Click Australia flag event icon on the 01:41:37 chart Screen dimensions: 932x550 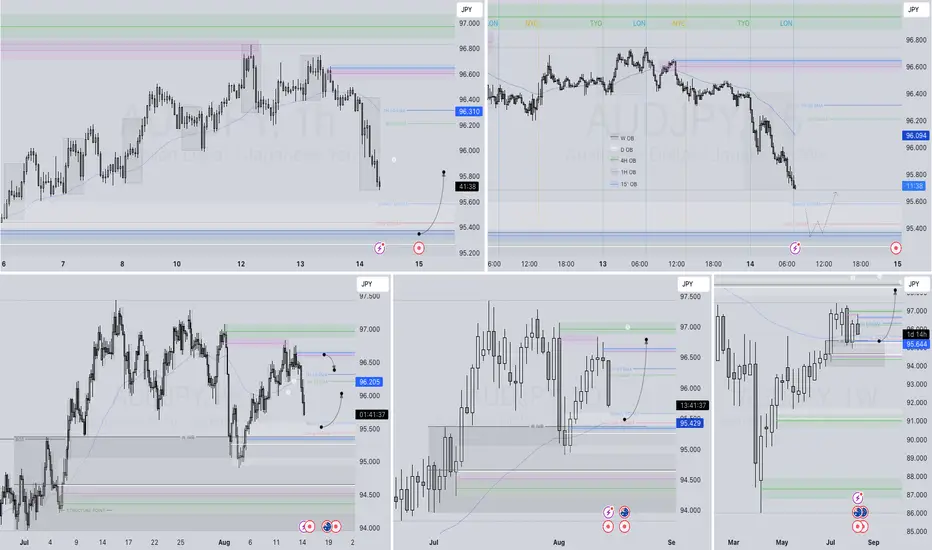point(326,526)
